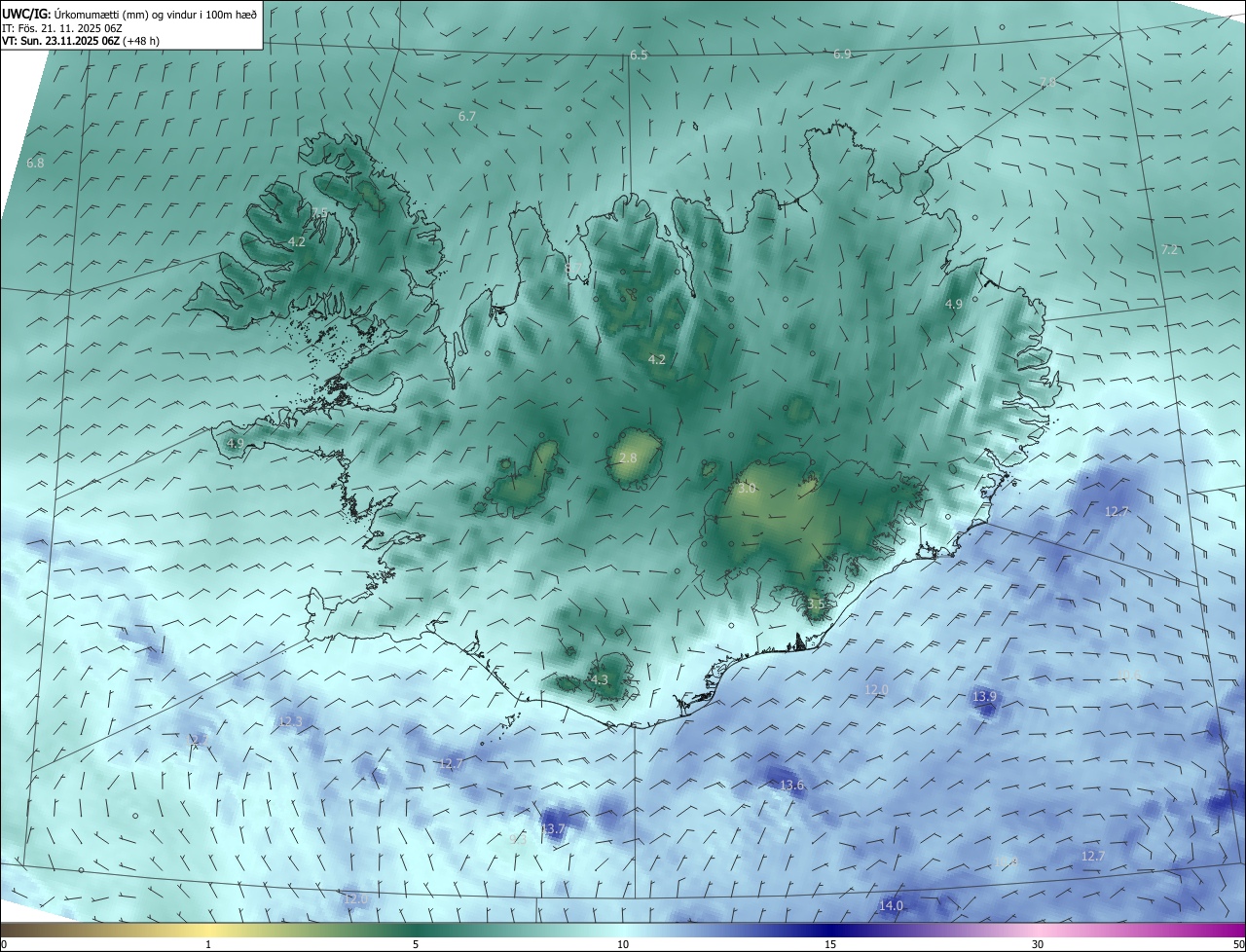Click the 6.7 value label
This screenshot has width=1246, height=952.
[467, 117]
